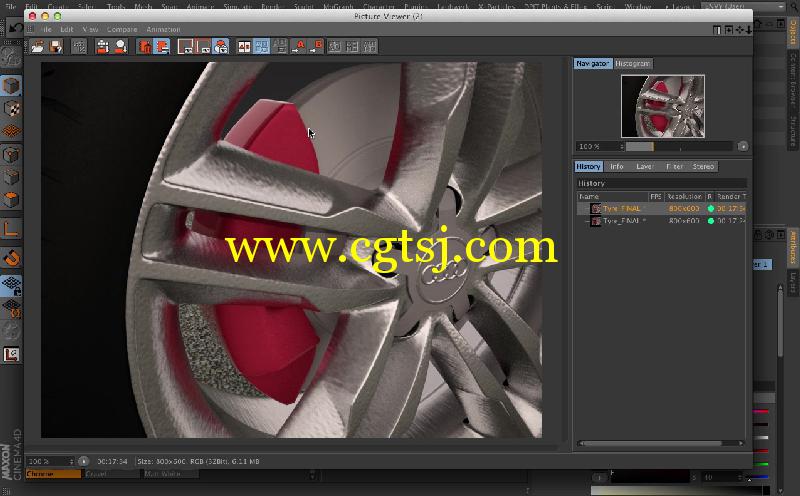Switch to the Stereo tab
Screen dimensions: 800x496
tap(703, 166)
